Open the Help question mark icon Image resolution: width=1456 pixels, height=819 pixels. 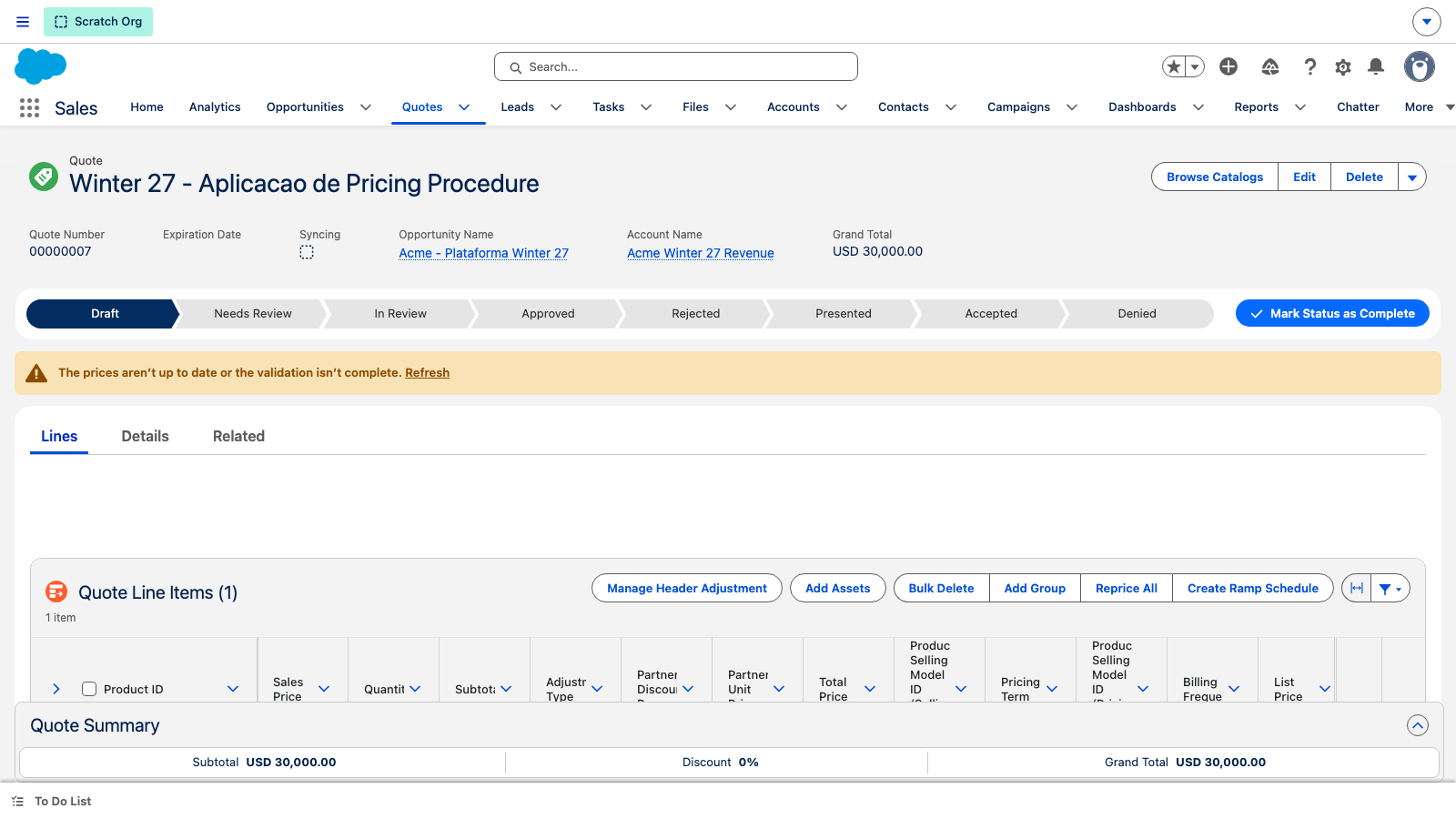[1309, 66]
